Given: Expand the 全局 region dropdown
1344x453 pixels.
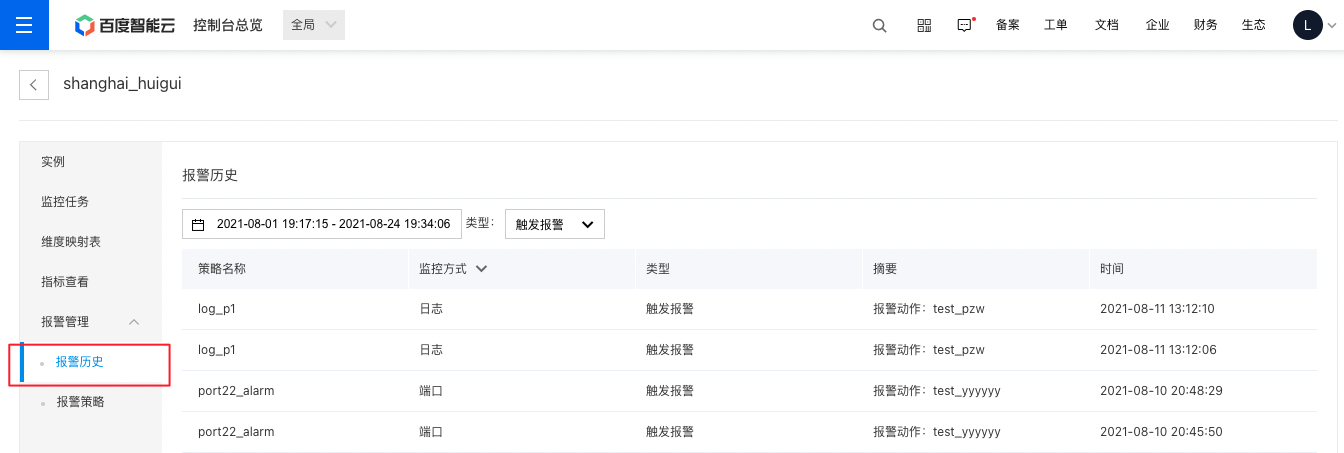Looking at the screenshot, I should tap(314, 25).
